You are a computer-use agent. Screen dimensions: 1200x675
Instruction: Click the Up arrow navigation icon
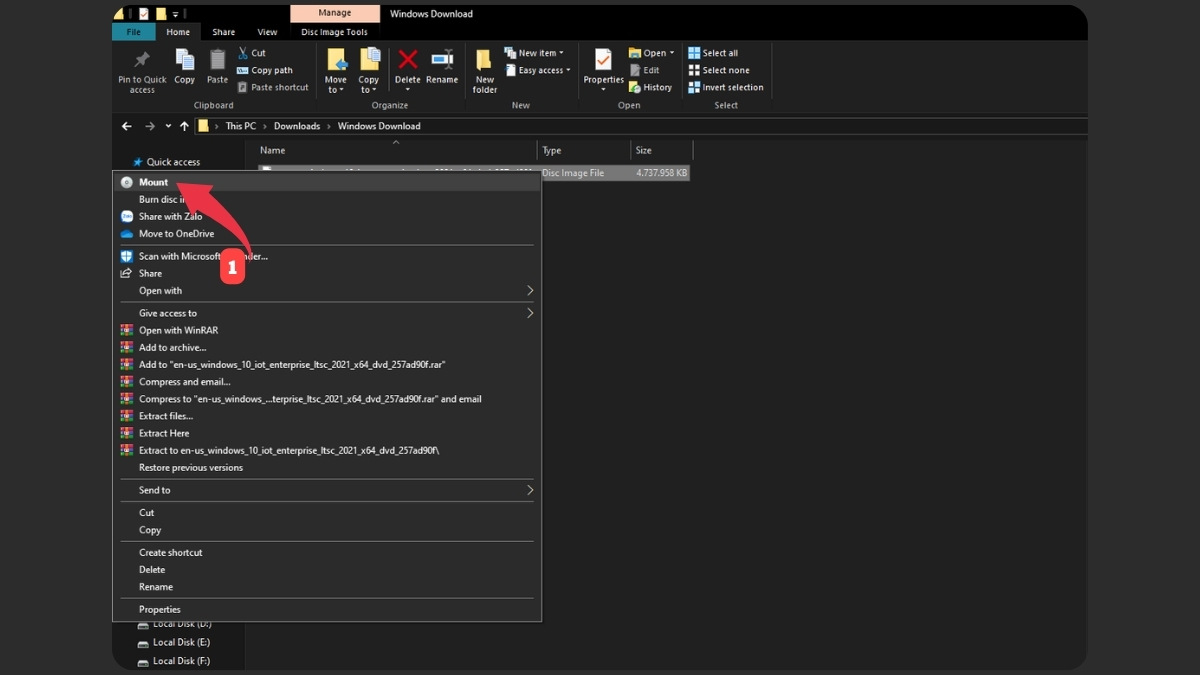point(184,126)
